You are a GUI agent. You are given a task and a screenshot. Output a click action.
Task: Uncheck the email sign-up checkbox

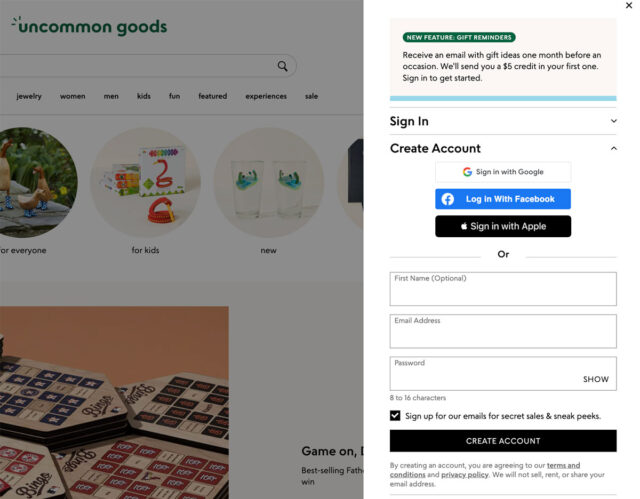(396, 416)
